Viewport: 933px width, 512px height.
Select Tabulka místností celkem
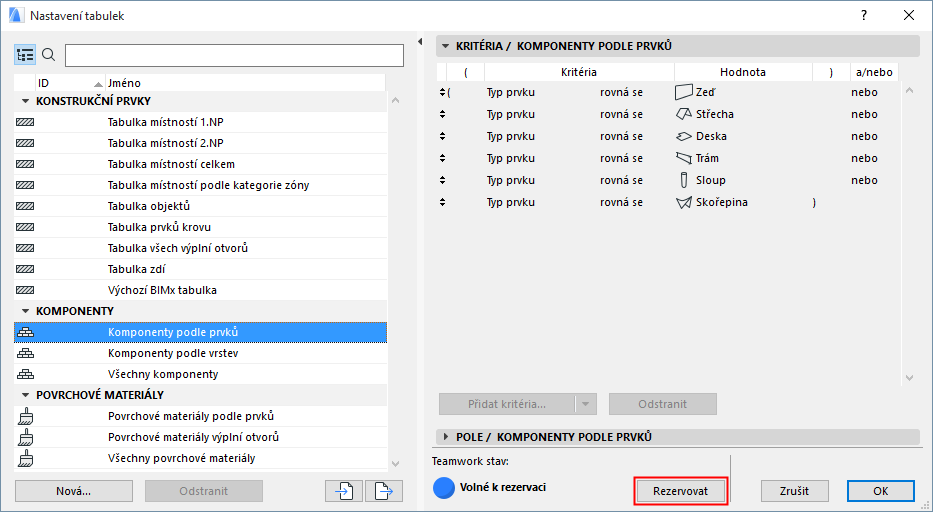201,164
